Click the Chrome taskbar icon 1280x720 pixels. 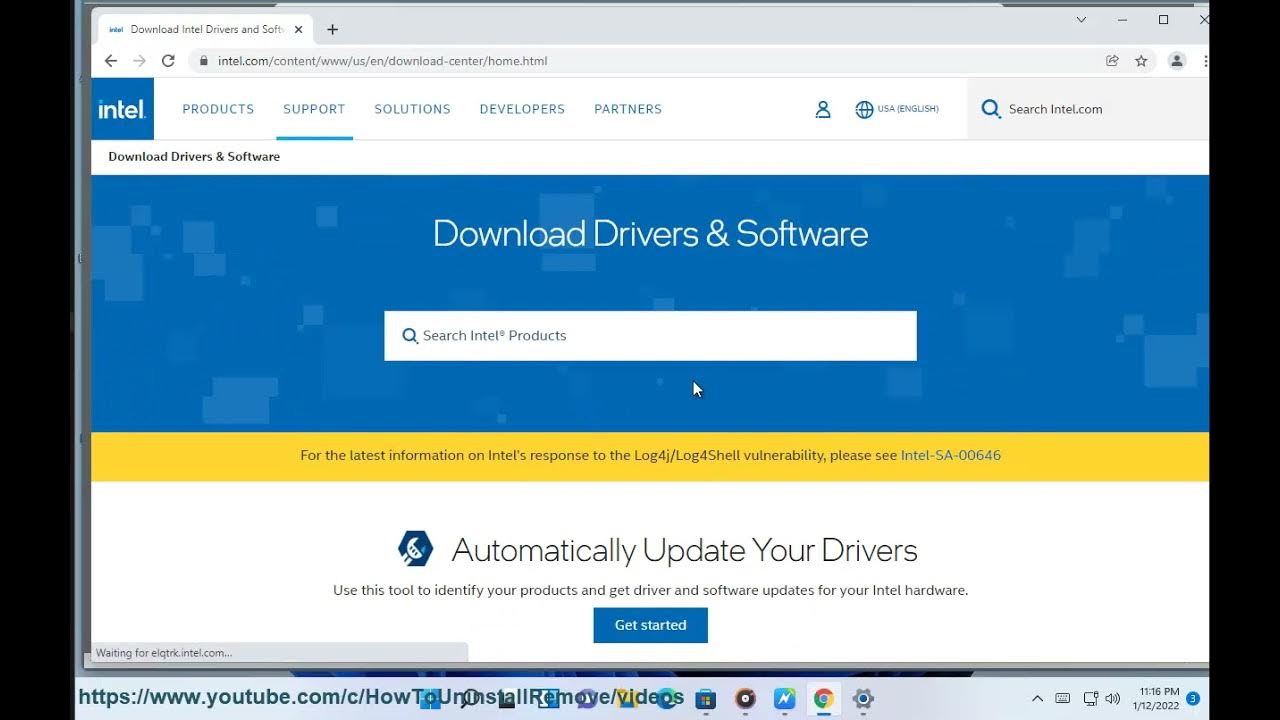tap(824, 699)
